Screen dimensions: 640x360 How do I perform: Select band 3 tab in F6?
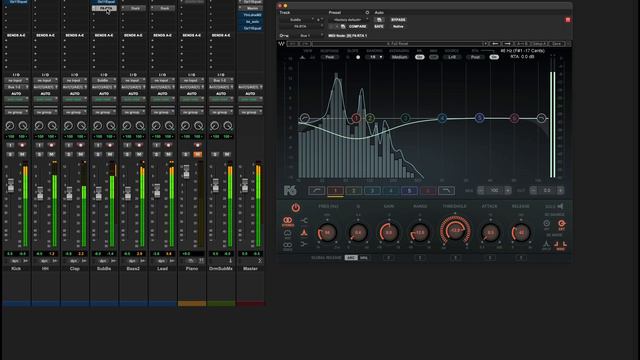click(372, 191)
